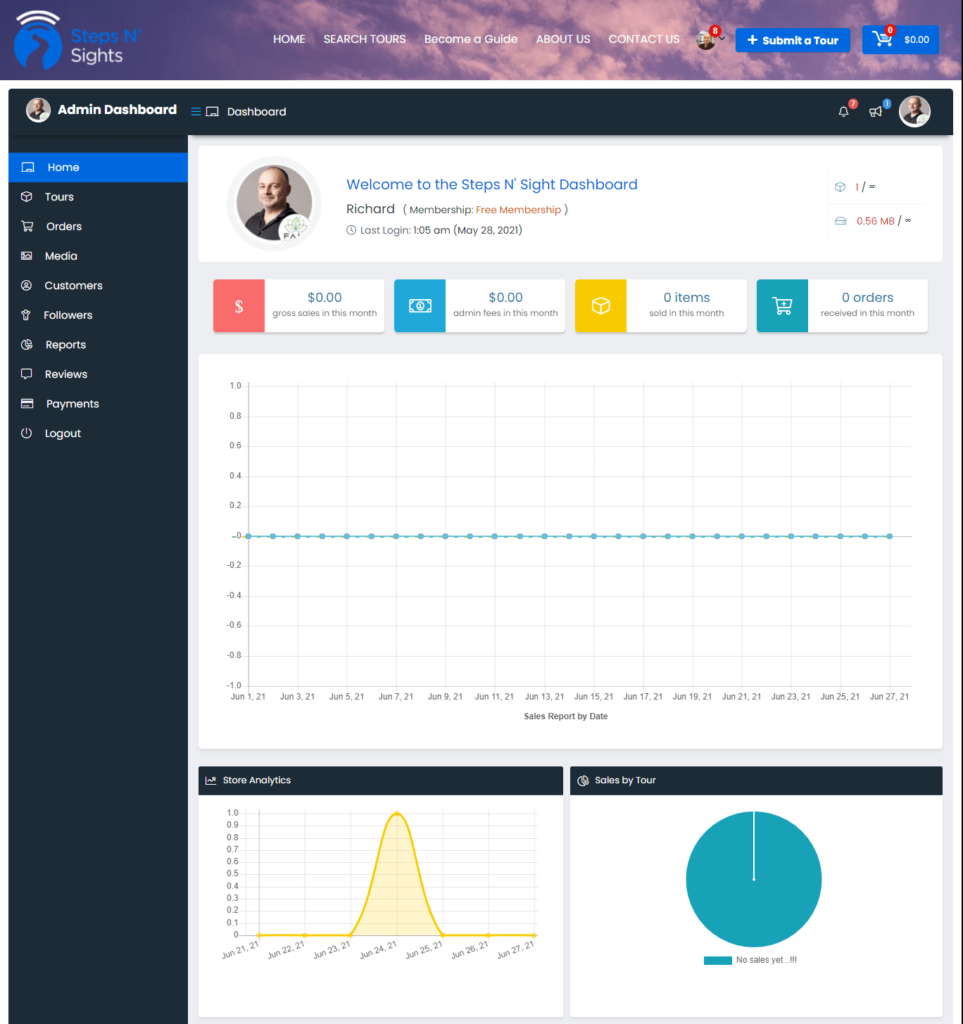Click the shopping cart icon in header

[x=882, y=40]
